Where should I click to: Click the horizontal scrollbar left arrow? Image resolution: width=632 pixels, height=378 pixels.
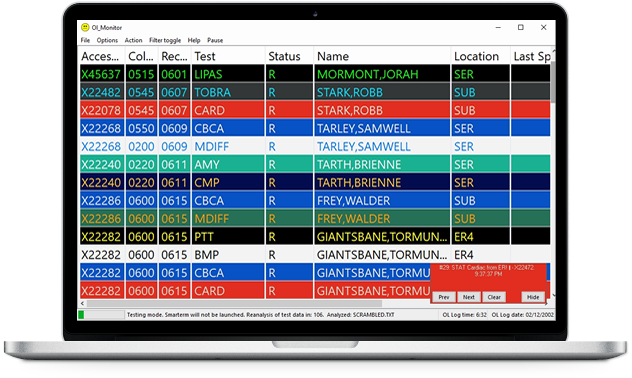82,303
